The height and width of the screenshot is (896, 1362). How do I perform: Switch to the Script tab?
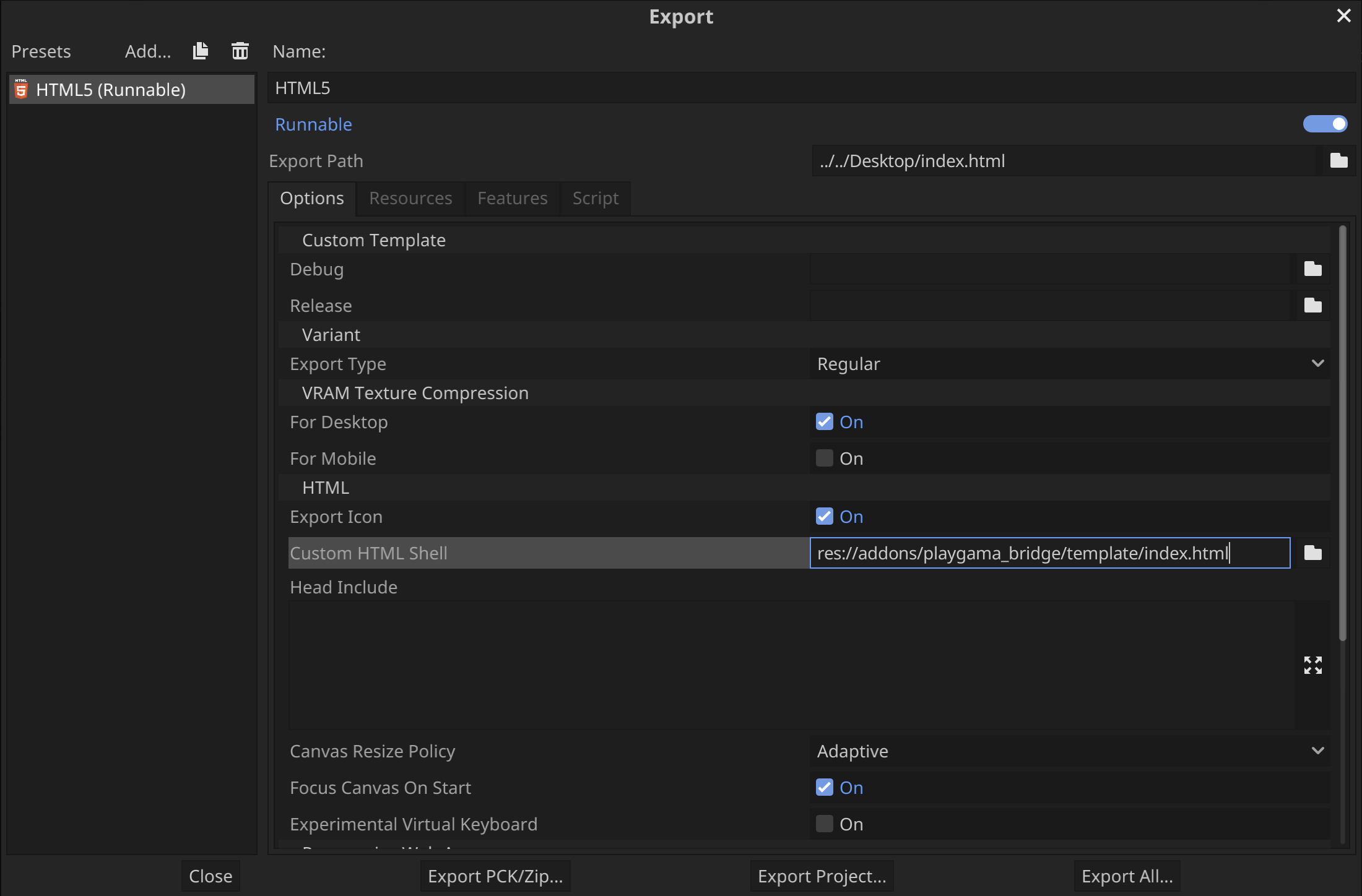[x=596, y=198]
